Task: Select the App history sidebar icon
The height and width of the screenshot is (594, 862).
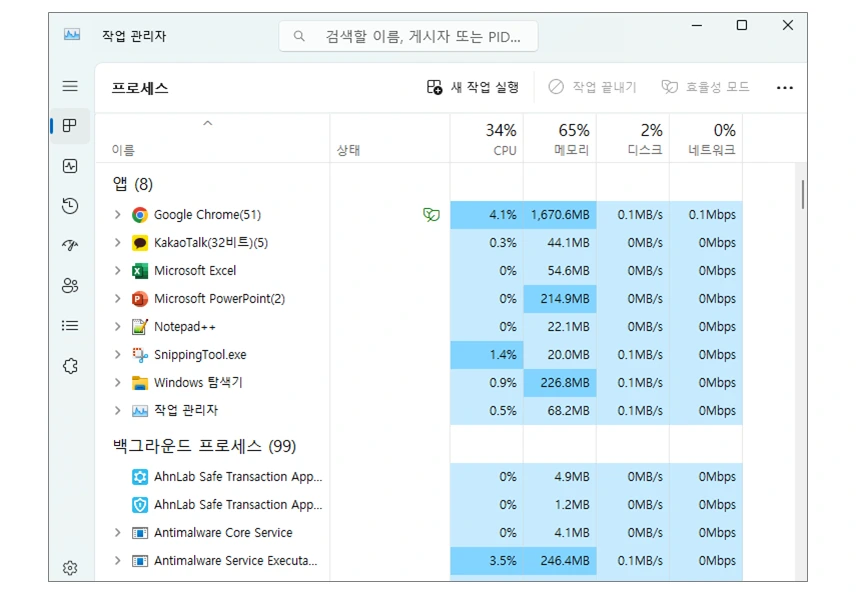Action: [x=70, y=206]
